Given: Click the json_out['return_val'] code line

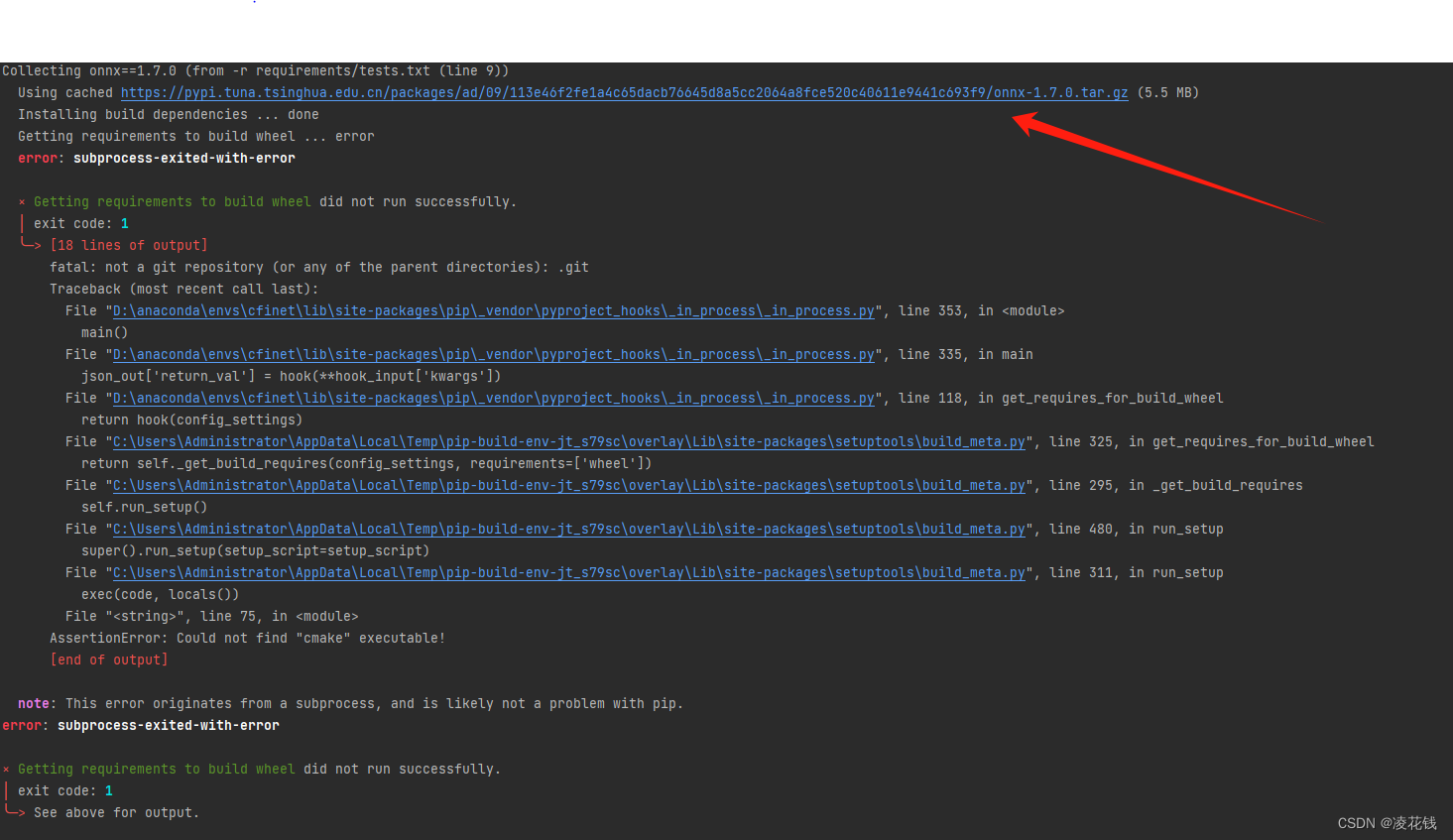Looking at the screenshot, I should pos(292,376).
